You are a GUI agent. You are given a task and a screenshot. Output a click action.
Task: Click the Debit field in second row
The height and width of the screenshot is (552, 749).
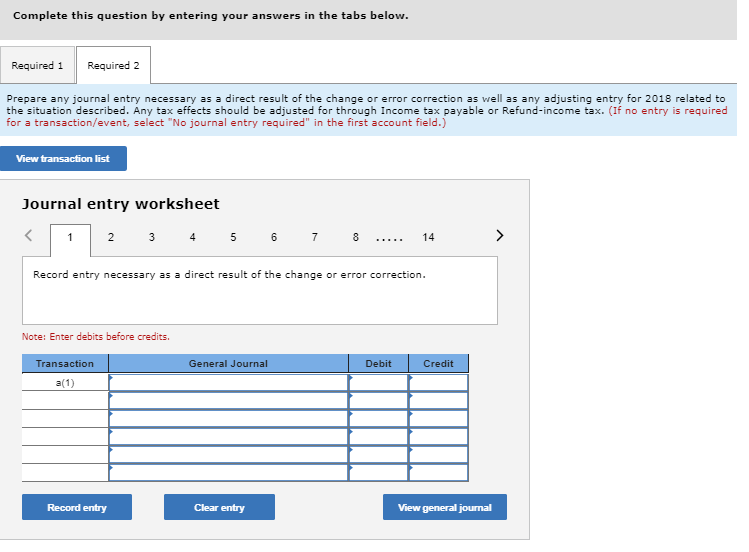pyautogui.click(x=378, y=401)
